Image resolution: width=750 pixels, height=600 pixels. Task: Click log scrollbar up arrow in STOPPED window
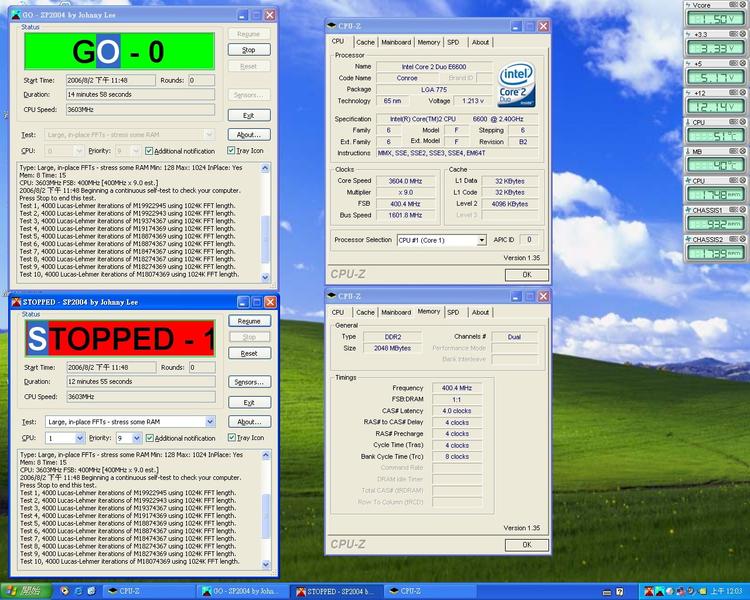pyautogui.click(x=266, y=455)
